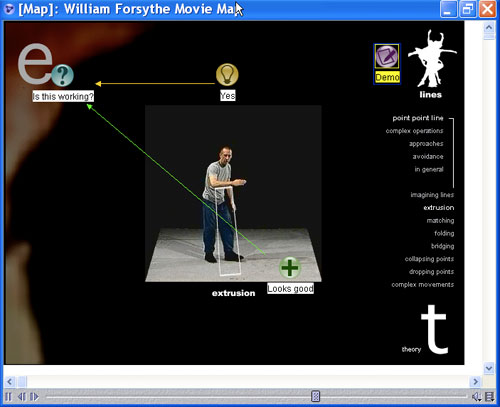Click the 'lines' heading under the dancer
Image resolution: width=500 pixels, height=407 pixels.
[x=430, y=95]
